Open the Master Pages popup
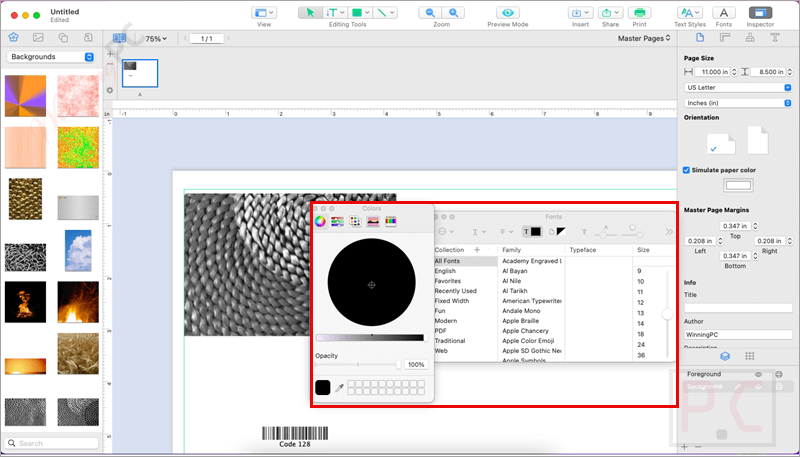The image size is (800, 457). pyautogui.click(x=644, y=38)
